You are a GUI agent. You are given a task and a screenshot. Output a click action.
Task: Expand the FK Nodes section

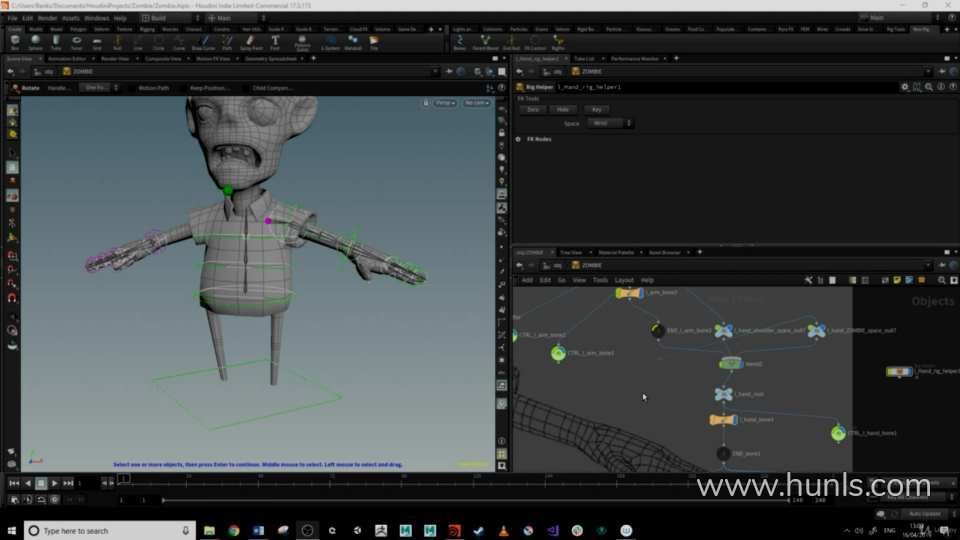coord(518,139)
